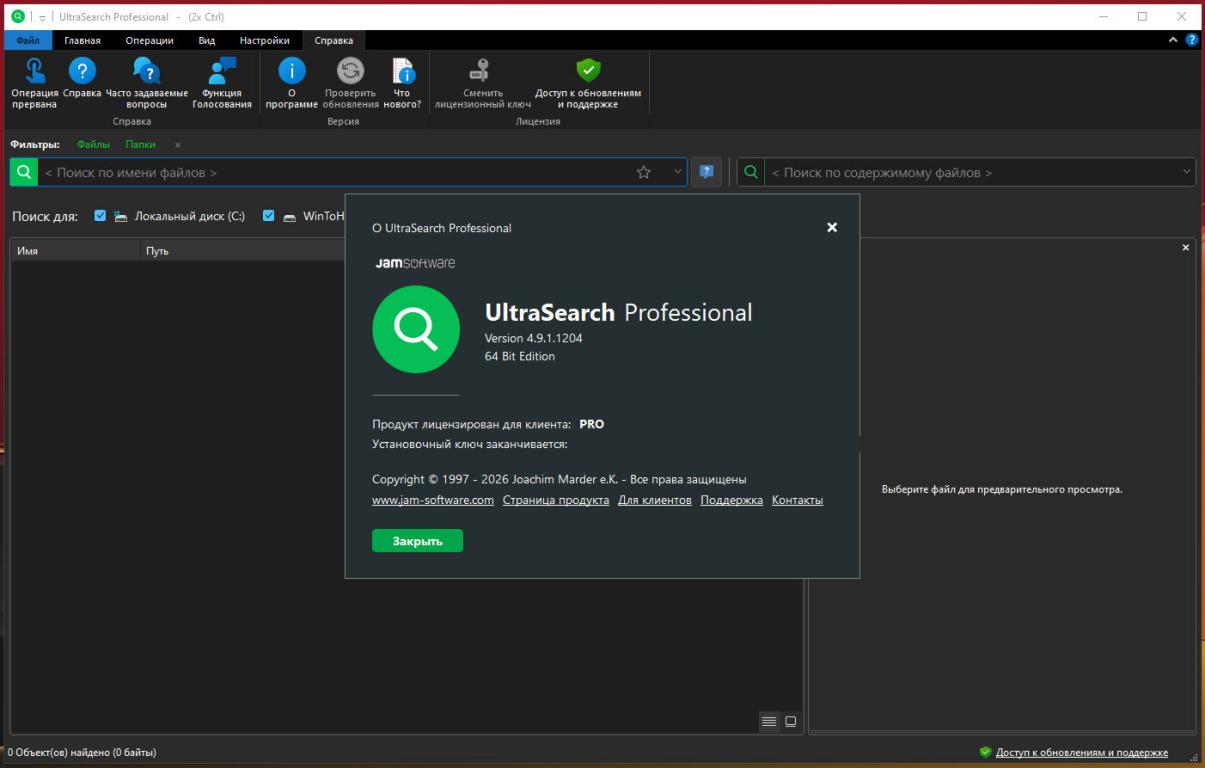Expand the file name search history dropdown
Screen dimensions: 1205x768
tap(678, 172)
